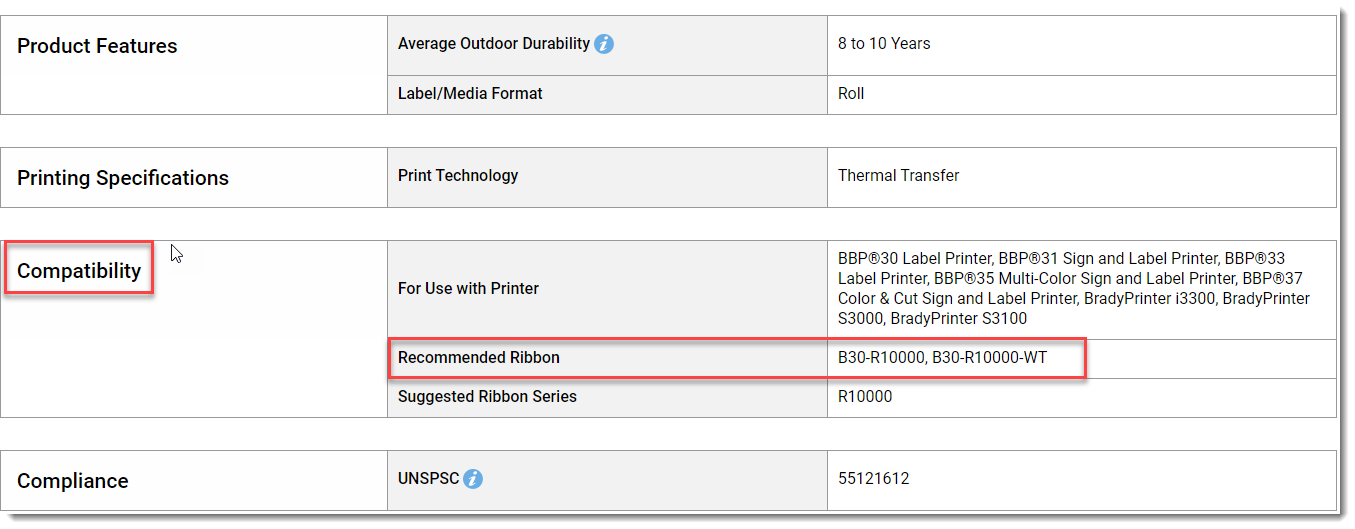Click the UNSPSC label text
The height and width of the screenshot is (529, 1355).
pos(428,479)
